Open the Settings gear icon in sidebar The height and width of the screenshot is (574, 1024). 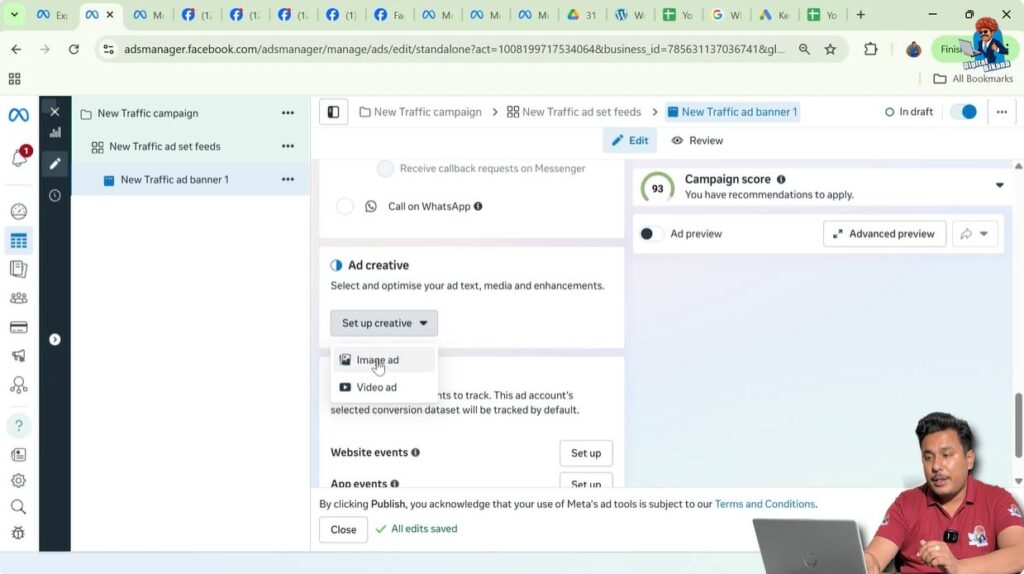pyautogui.click(x=18, y=481)
